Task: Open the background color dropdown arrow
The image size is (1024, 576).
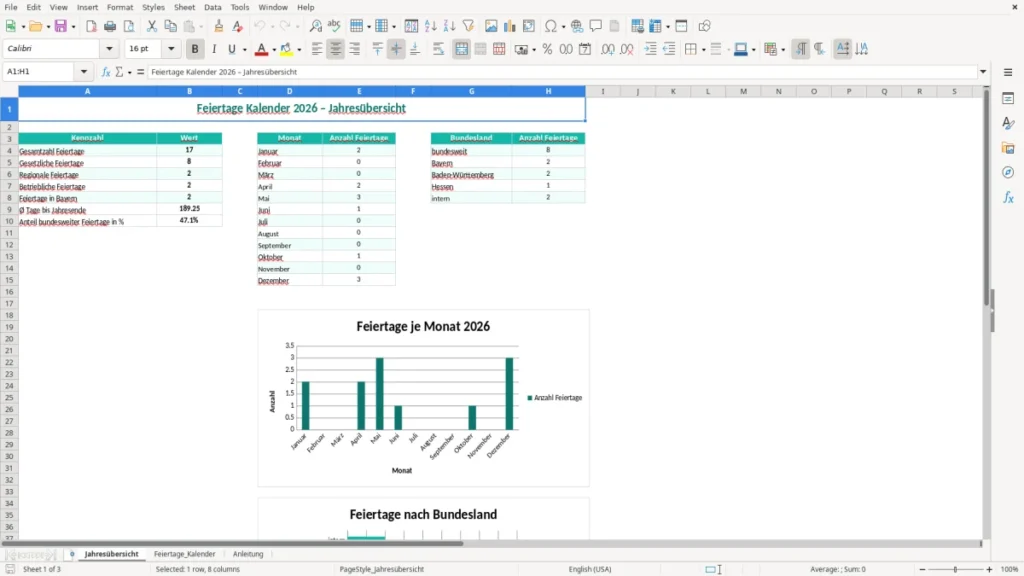Action: 299,50
